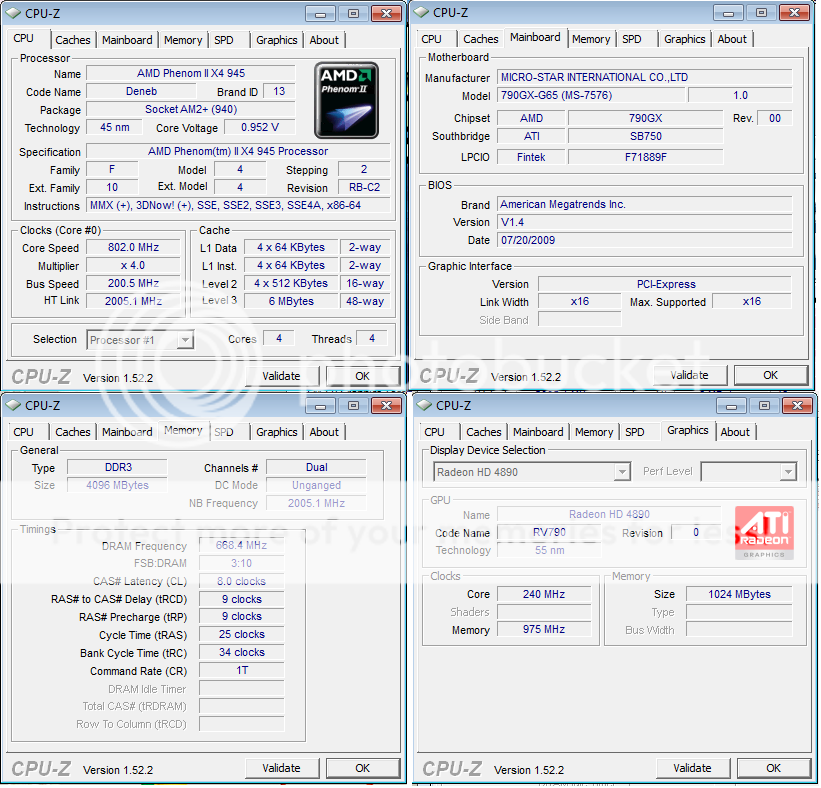Click the package value "Socket AM2+ (940)"
This screenshot has width=821, height=788.
coord(191,109)
